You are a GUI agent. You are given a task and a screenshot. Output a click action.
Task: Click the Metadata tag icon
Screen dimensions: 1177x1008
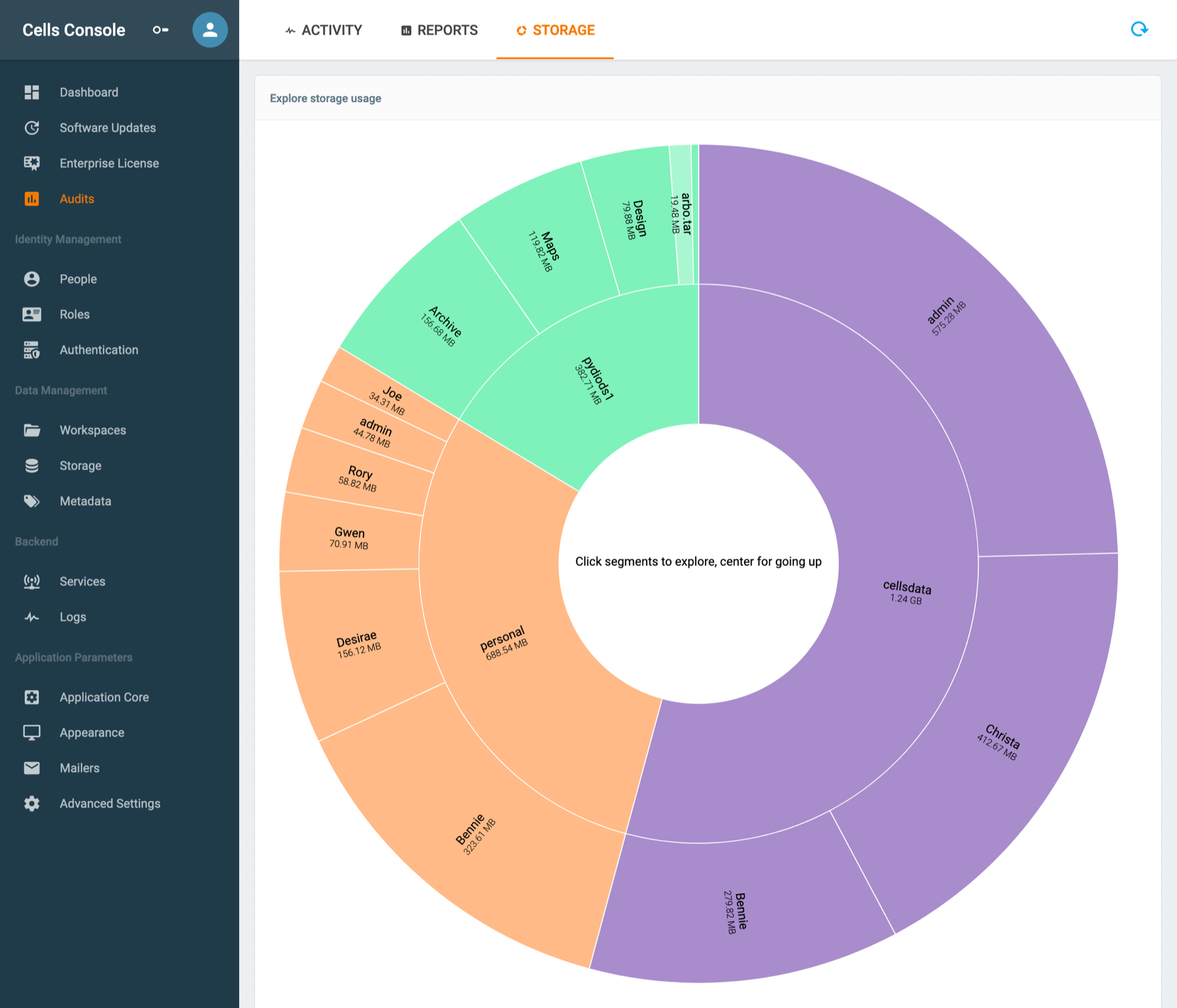pyautogui.click(x=32, y=501)
